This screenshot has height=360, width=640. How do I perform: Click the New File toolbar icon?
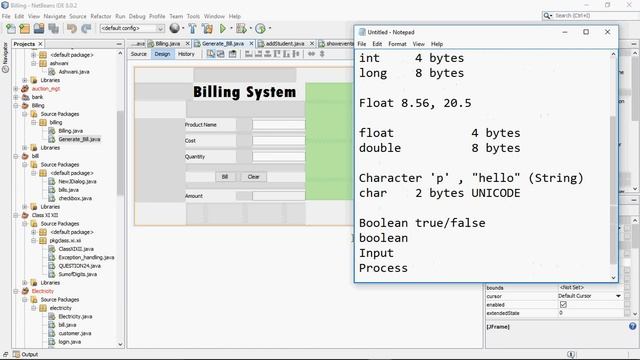click(11, 28)
